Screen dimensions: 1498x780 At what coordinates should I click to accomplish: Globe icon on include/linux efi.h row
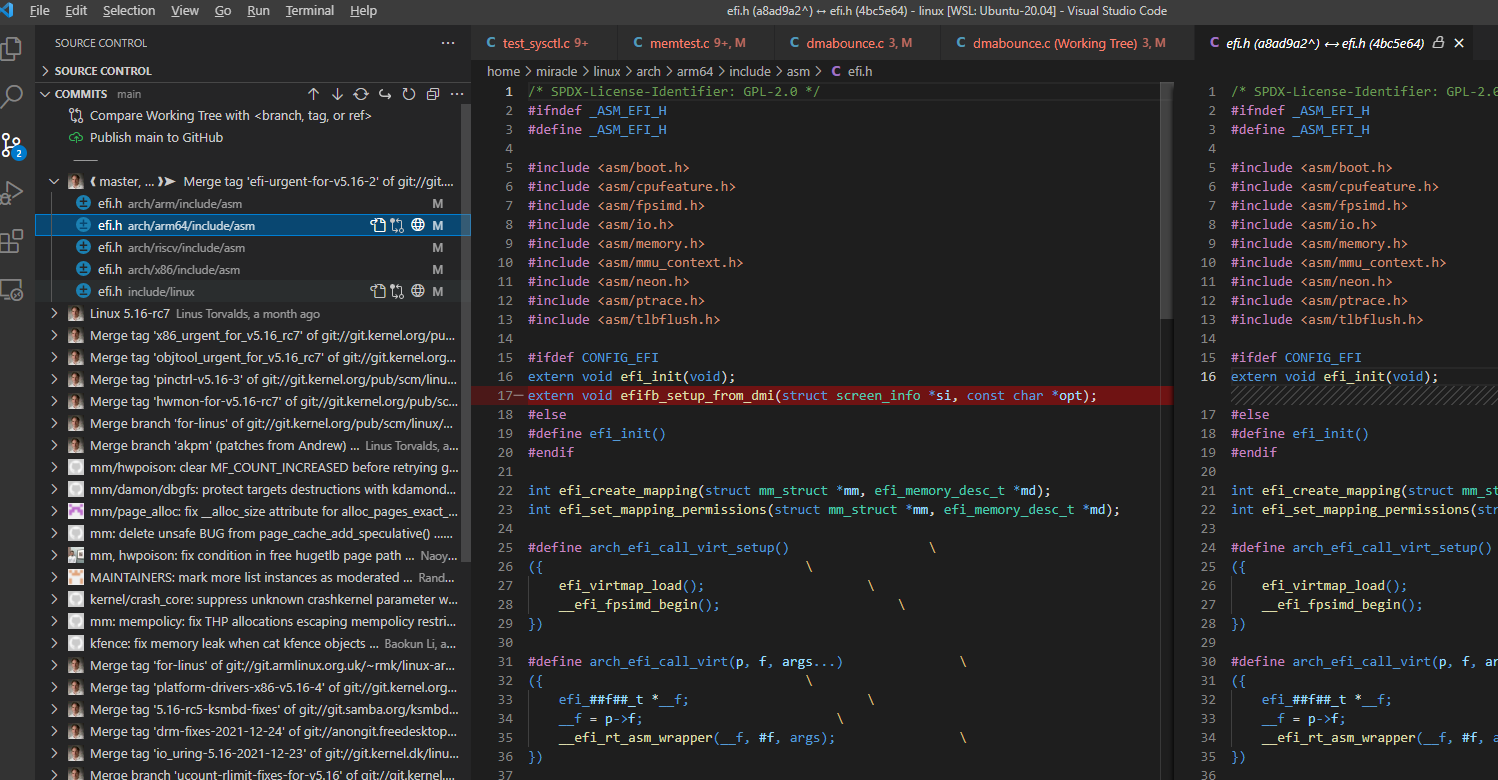[x=418, y=291]
